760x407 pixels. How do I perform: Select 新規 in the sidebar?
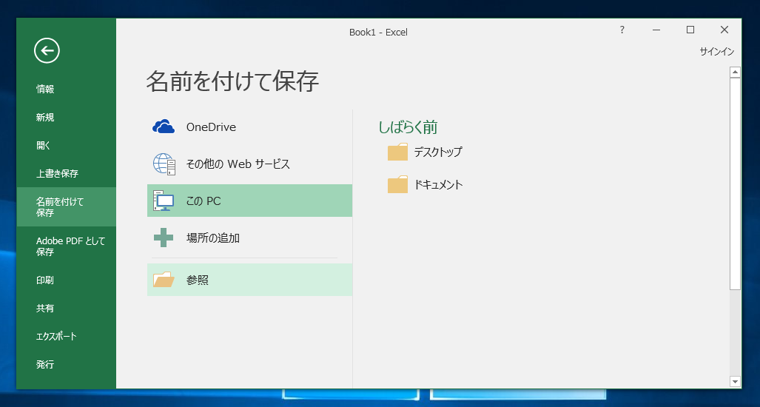click(x=45, y=117)
